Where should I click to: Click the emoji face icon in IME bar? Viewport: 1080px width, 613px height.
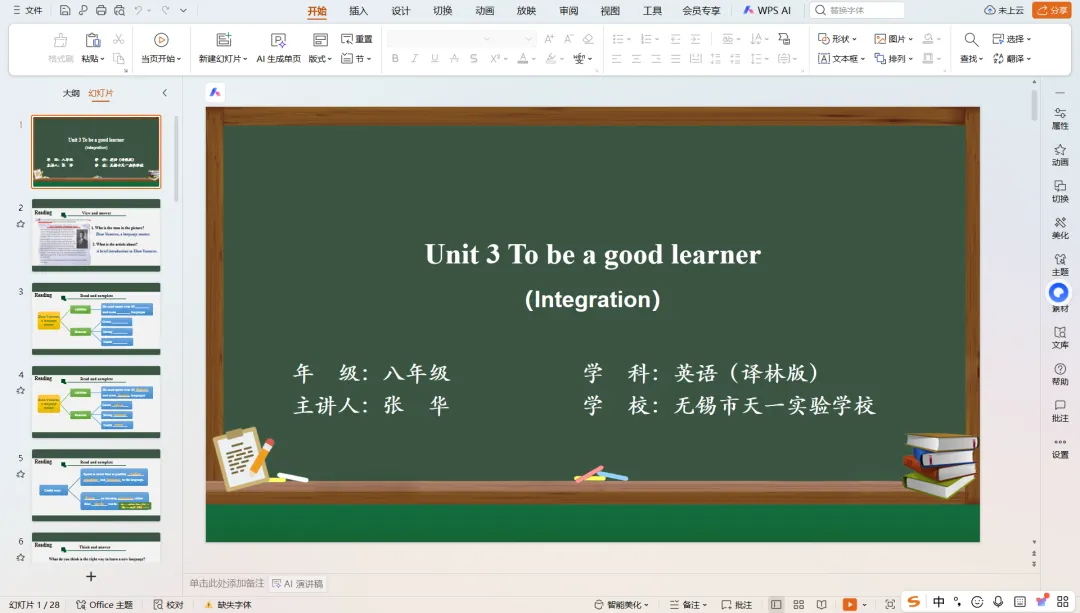[x=977, y=602]
